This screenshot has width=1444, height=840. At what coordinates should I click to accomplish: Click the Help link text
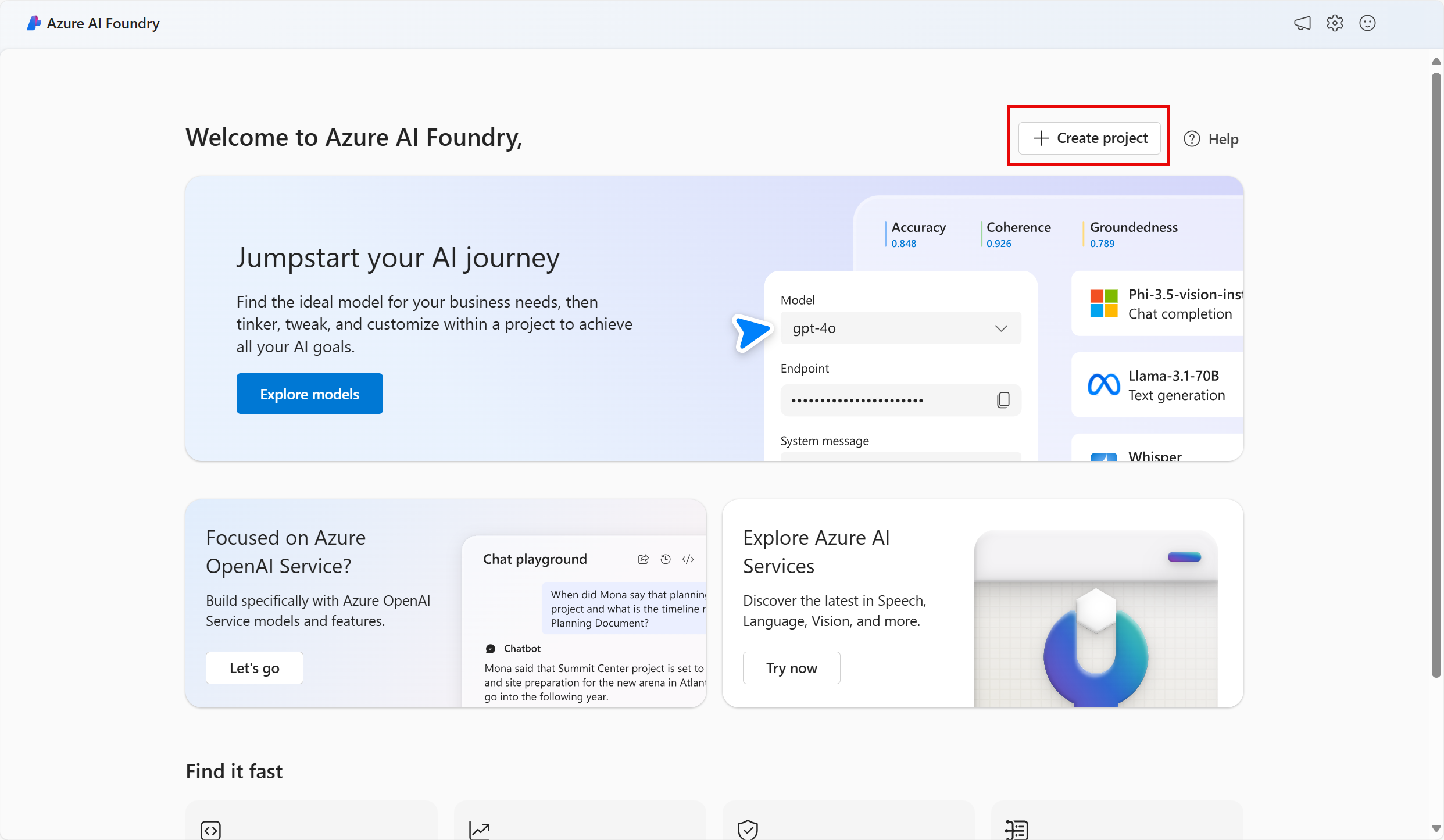pos(1224,140)
